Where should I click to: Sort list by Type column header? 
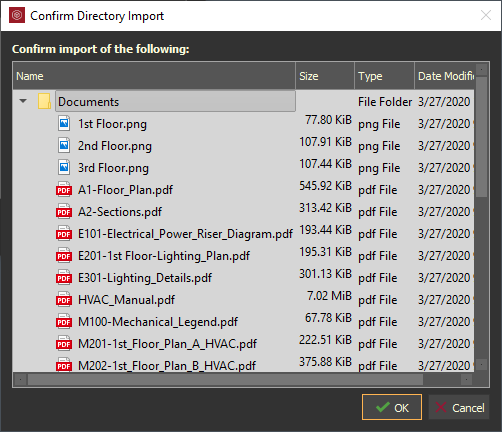(384, 76)
